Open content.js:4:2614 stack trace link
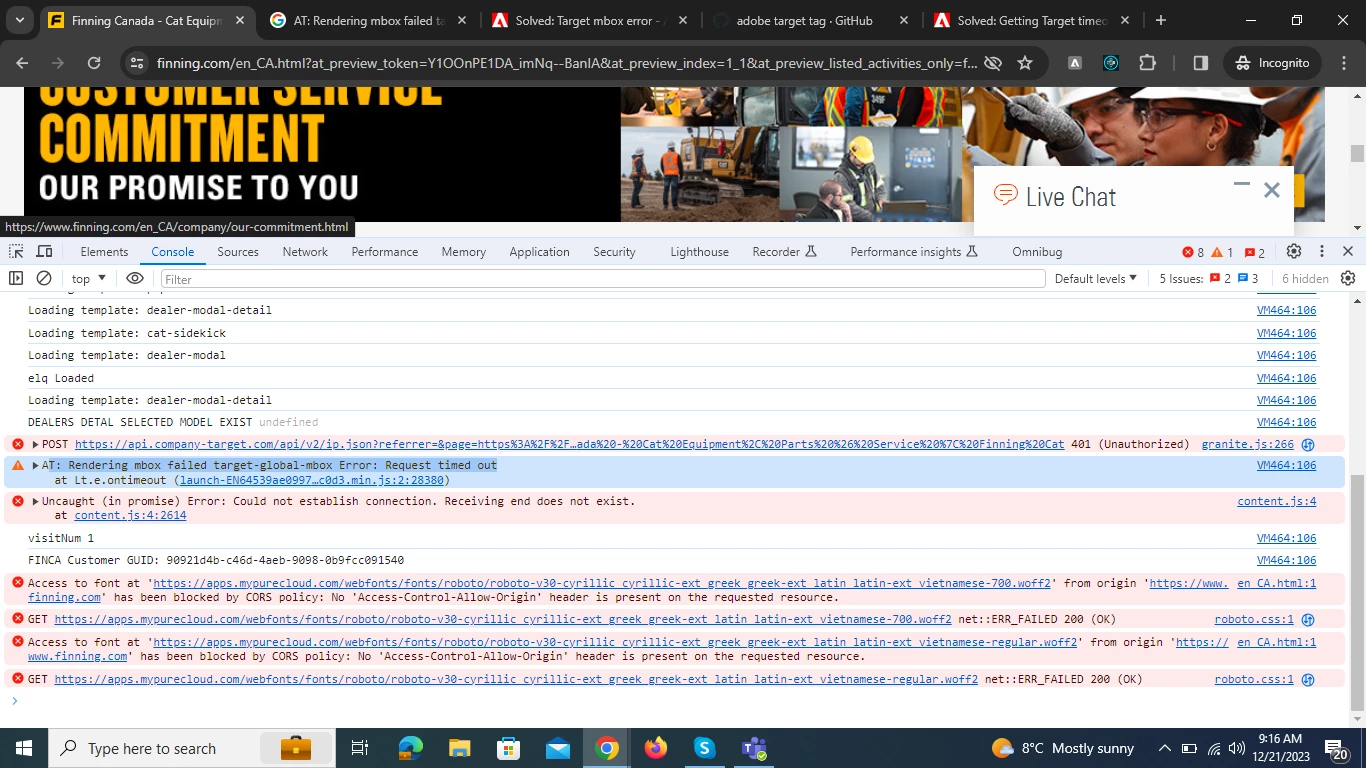Screen dimensions: 1366x768 (130, 516)
